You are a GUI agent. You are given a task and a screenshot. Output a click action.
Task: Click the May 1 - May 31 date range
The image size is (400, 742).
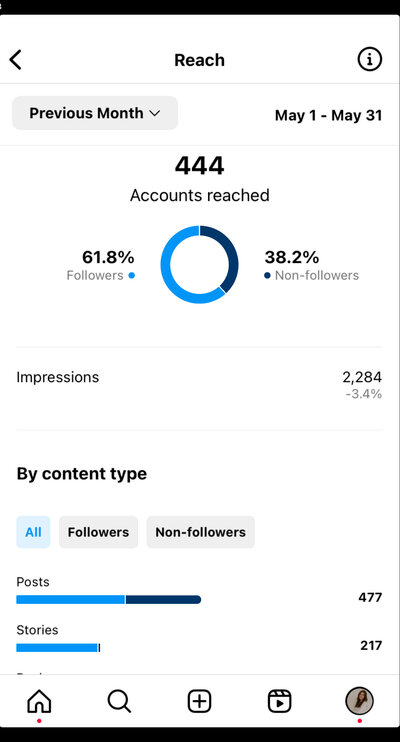[329, 115]
